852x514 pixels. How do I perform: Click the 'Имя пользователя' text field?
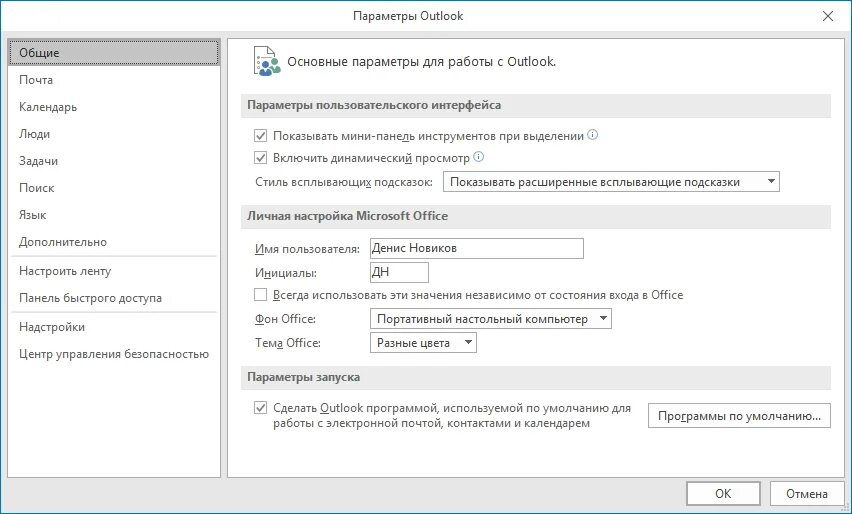pos(475,248)
